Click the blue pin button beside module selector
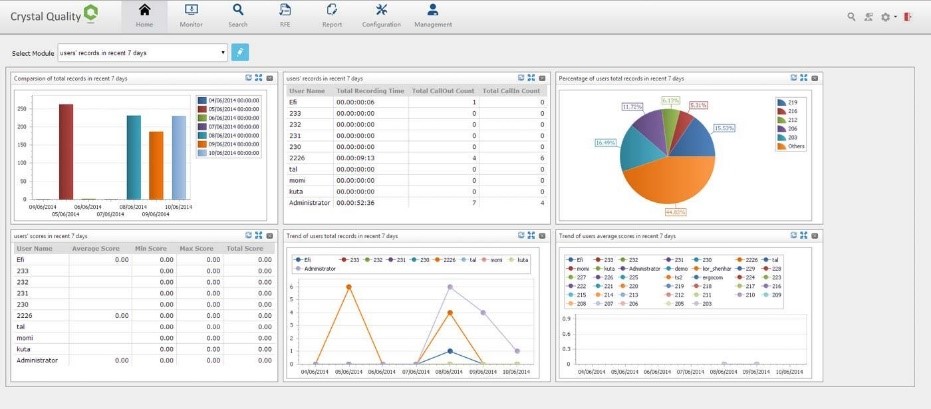This screenshot has width=931, height=409. pos(240,52)
